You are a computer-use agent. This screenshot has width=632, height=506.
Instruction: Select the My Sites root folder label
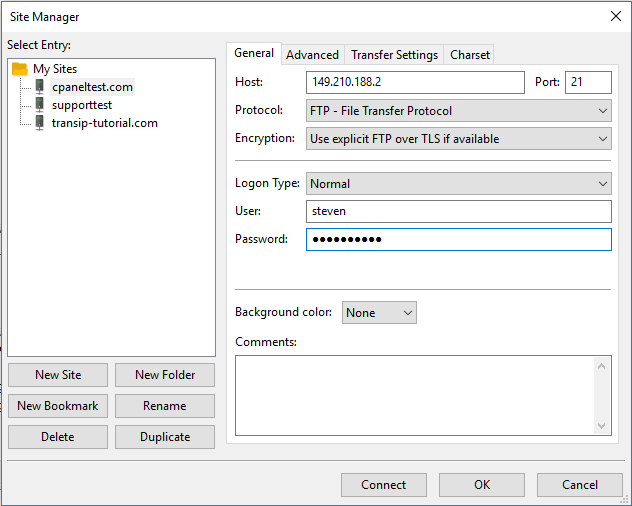[x=55, y=69]
